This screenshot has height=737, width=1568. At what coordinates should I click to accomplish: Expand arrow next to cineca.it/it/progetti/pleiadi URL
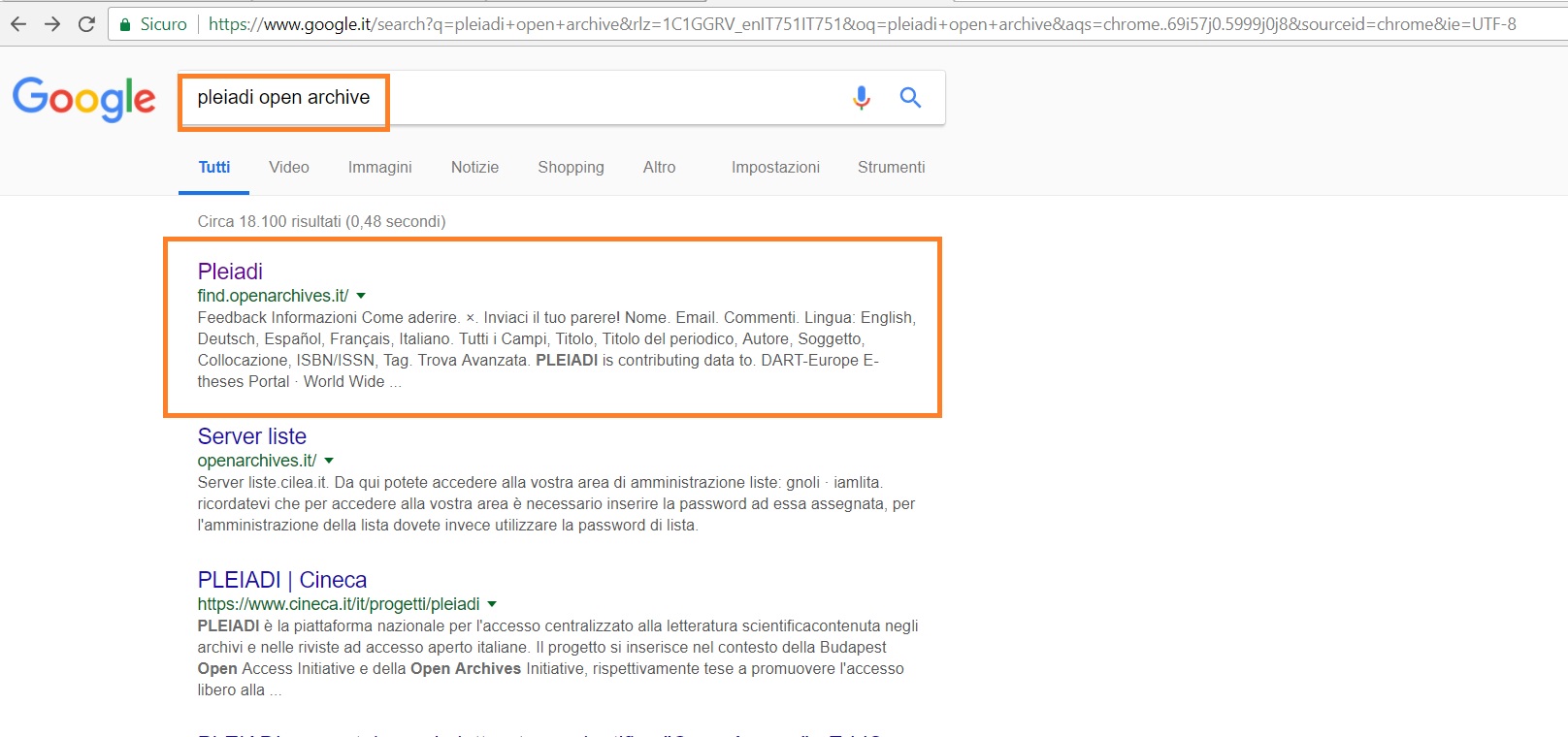pos(492,604)
